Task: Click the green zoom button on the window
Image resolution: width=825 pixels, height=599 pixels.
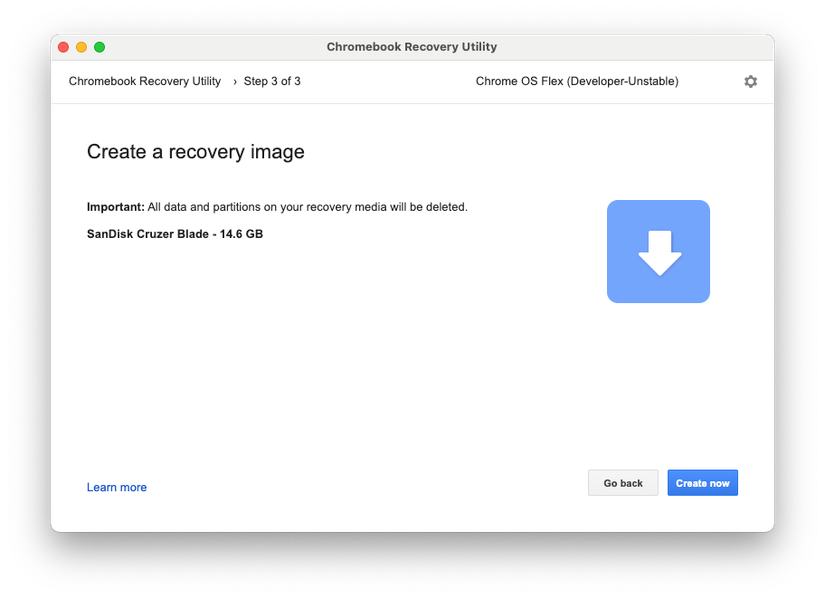Action: (99, 46)
